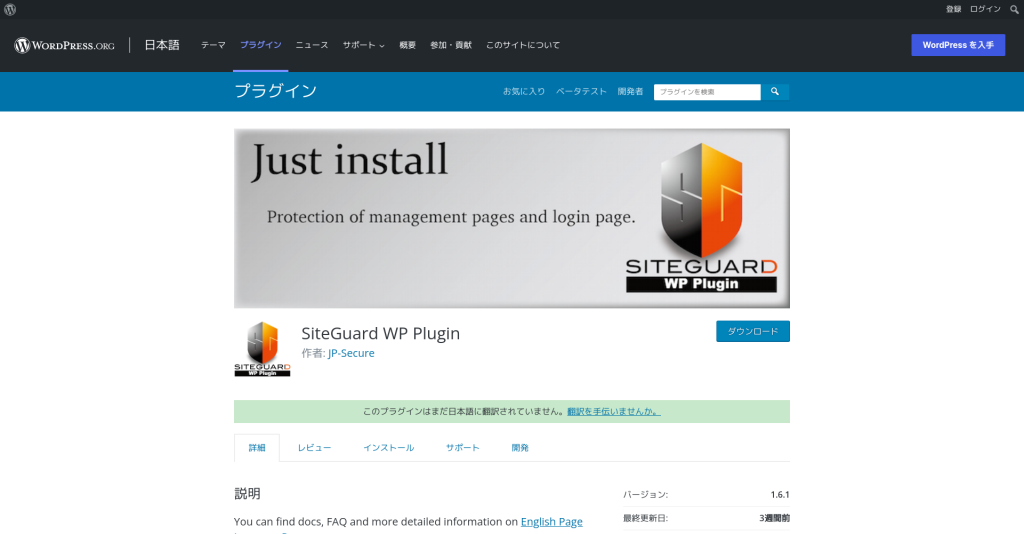The image size is (1024, 534).
Task: Open ベータテスト link
Action: tap(581, 91)
